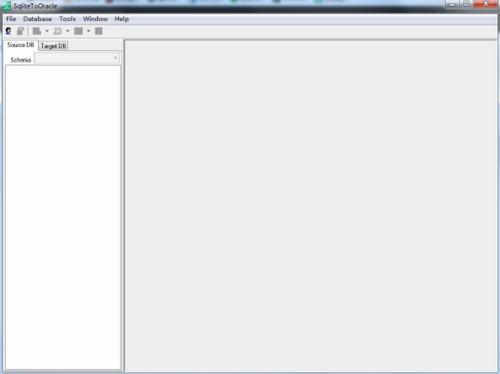
Task: Click the empty main workspace area
Action: pos(311,206)
